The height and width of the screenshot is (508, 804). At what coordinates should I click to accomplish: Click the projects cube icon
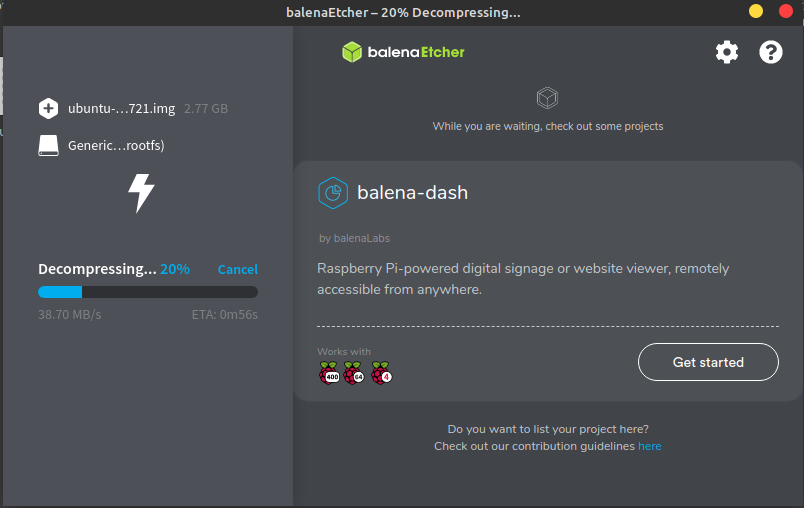point(547,98)
